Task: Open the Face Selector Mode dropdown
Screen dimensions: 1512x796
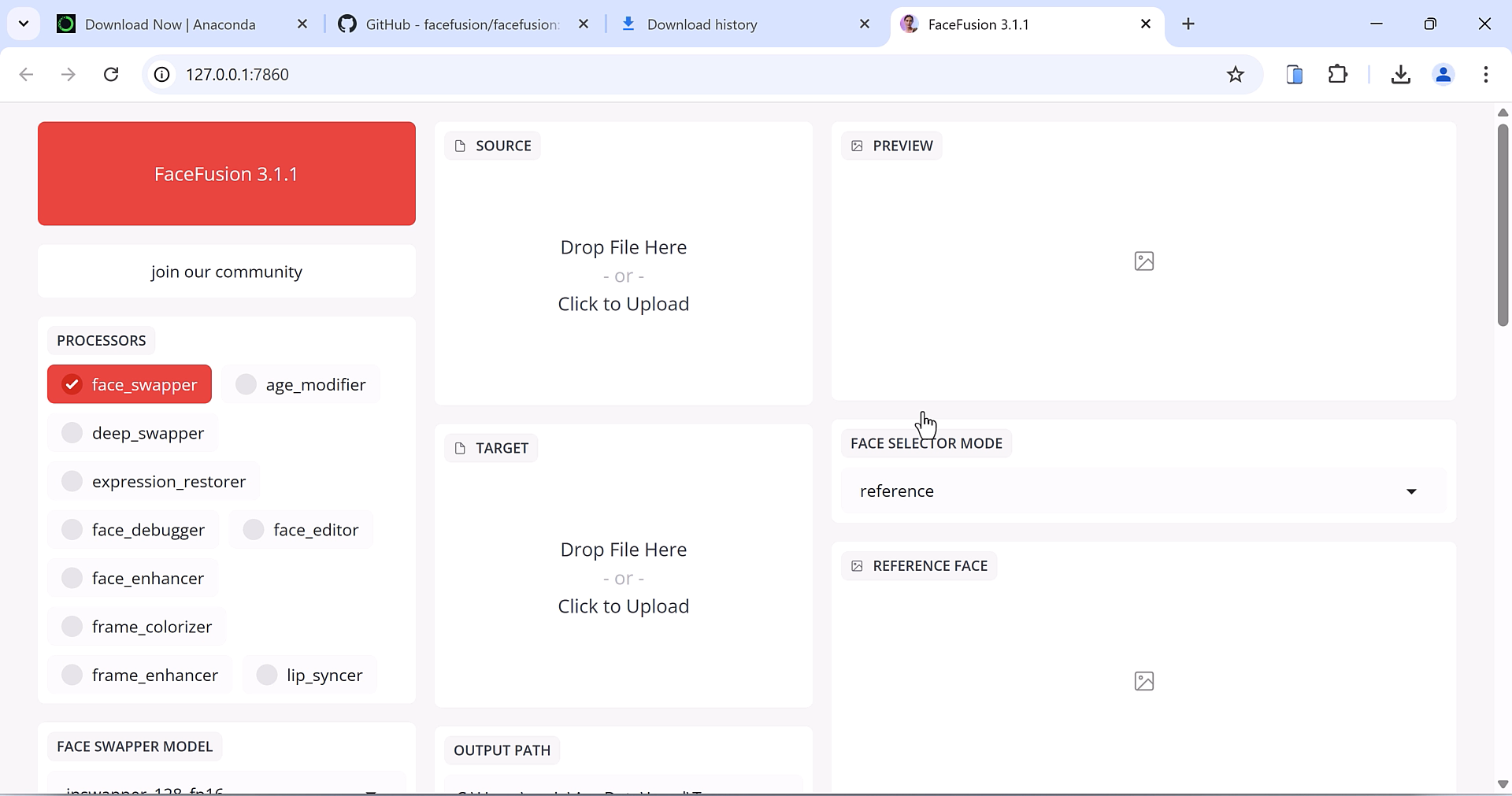Action: pyautogui.click(x=1143, y=491)
